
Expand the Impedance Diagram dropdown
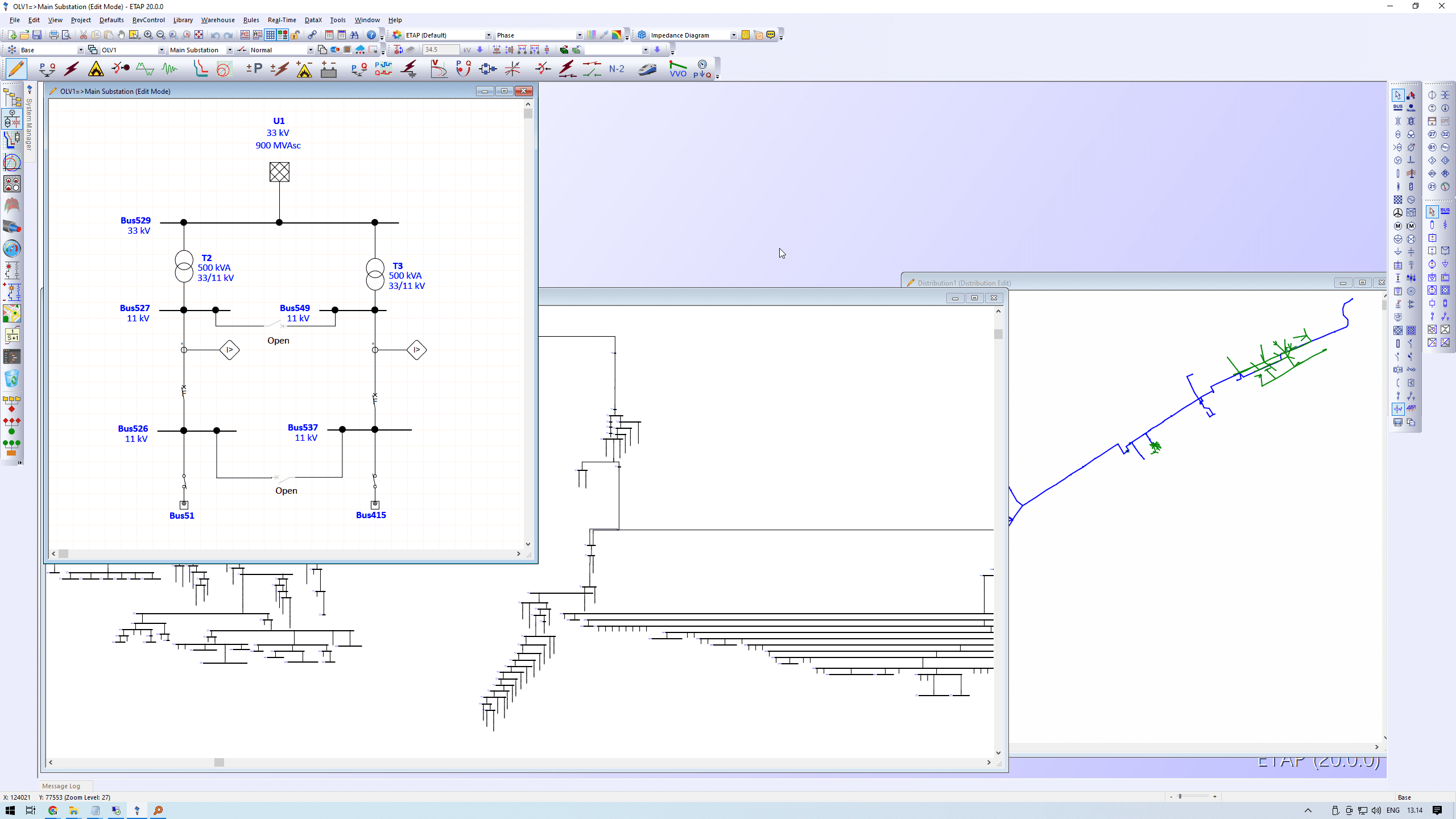[734, 35]
